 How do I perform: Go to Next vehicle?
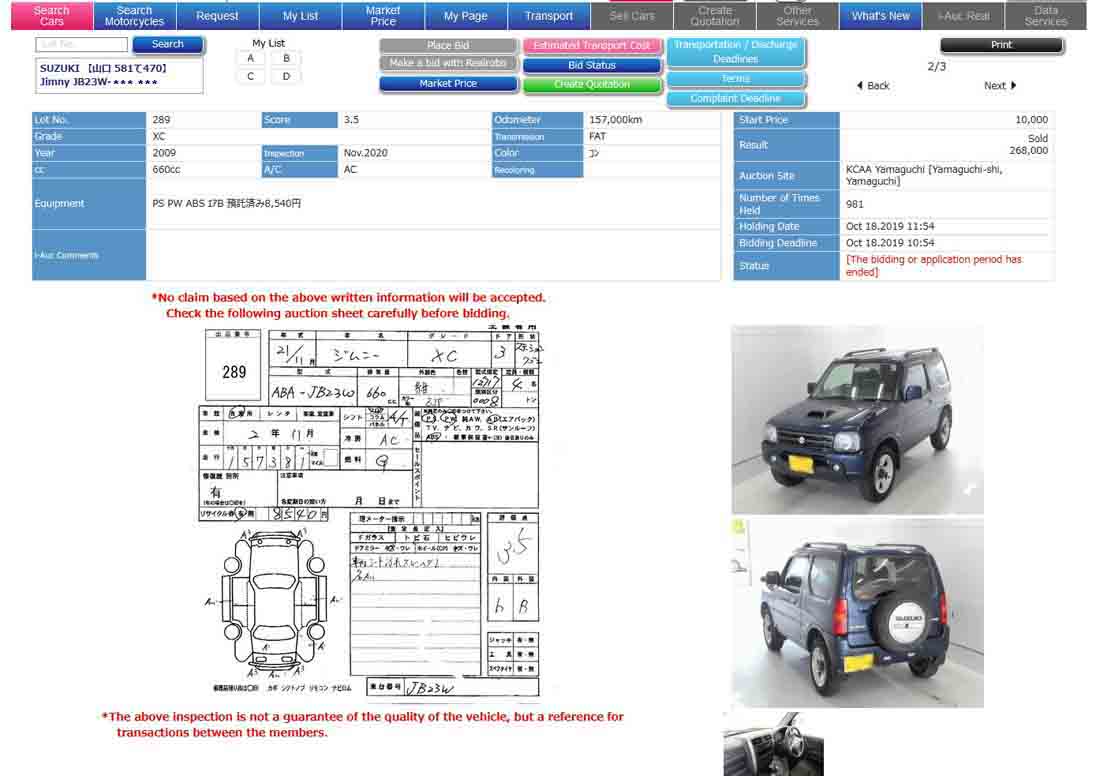coord(1000,86)
